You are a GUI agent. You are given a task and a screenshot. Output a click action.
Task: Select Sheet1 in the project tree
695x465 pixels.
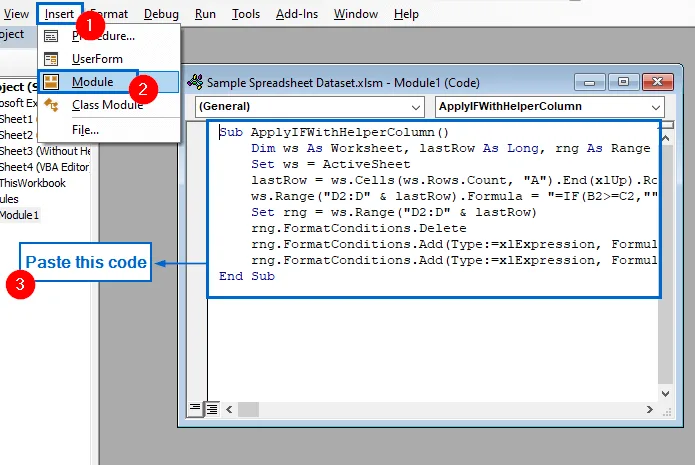click(x=17, y=119)
